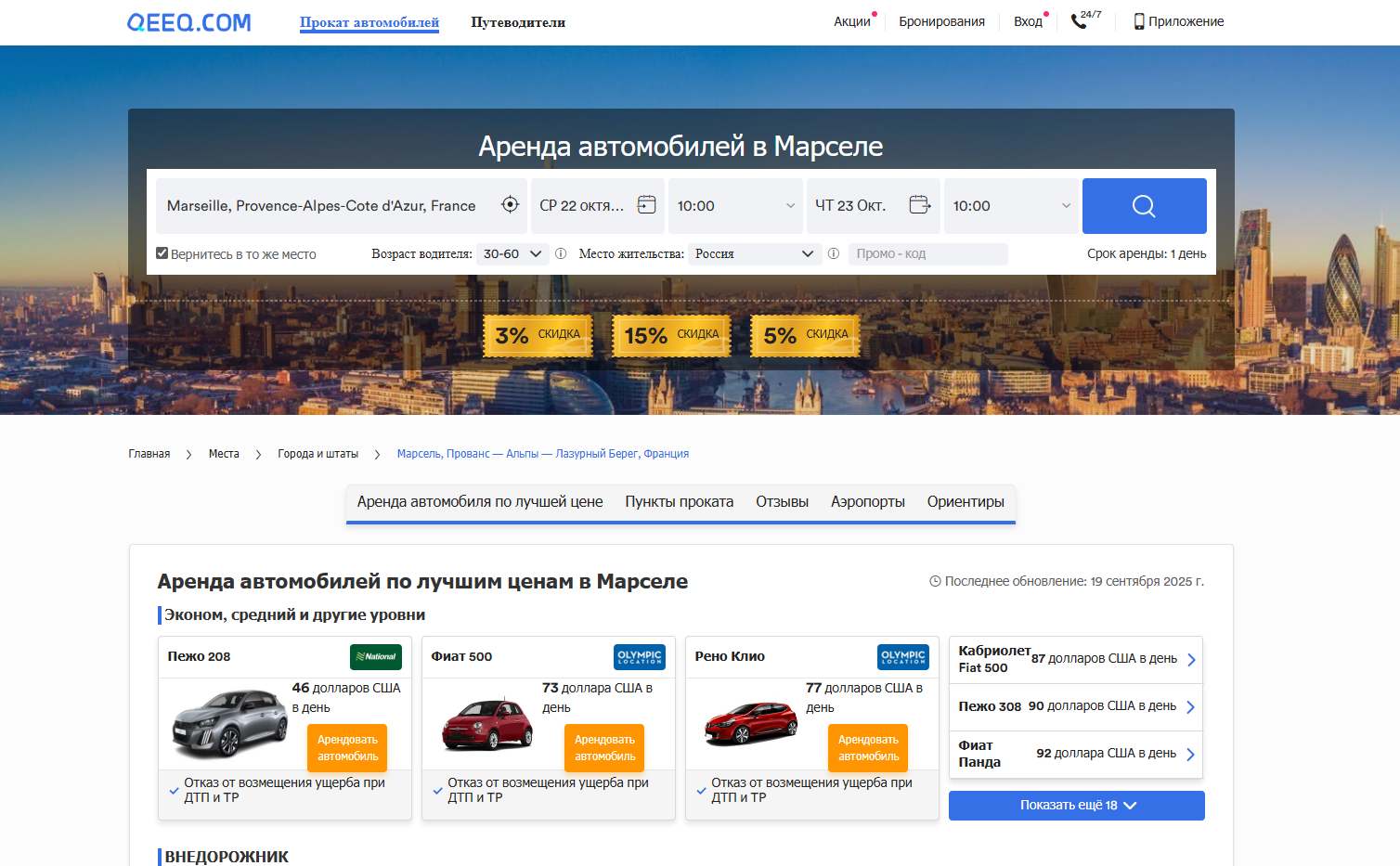Expand the Показать ещё 18 list
Image resolution: width=1400 pixels, height=866 pixels.
1076,806
